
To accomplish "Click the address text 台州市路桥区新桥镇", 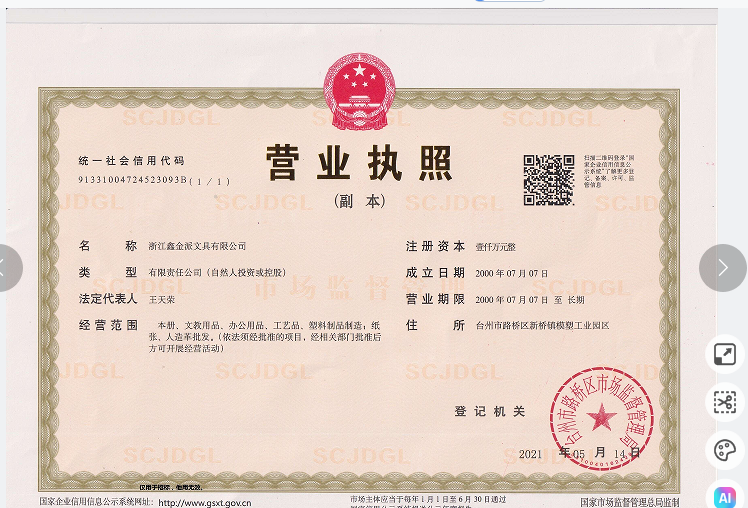I will (x=542, y=326).
